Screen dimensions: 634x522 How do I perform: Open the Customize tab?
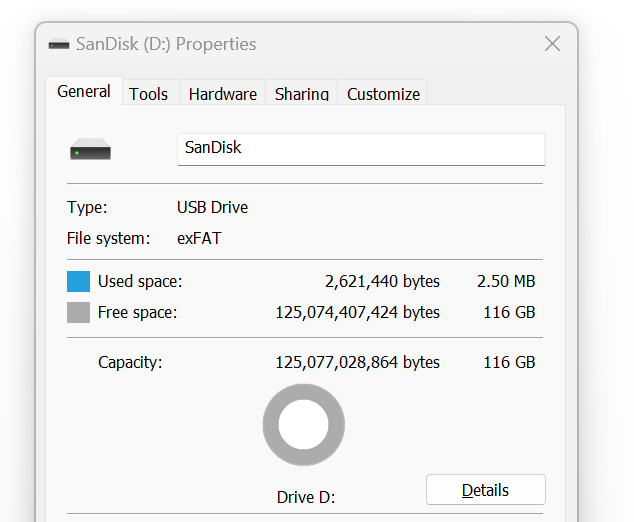click(x=383, y=94)
